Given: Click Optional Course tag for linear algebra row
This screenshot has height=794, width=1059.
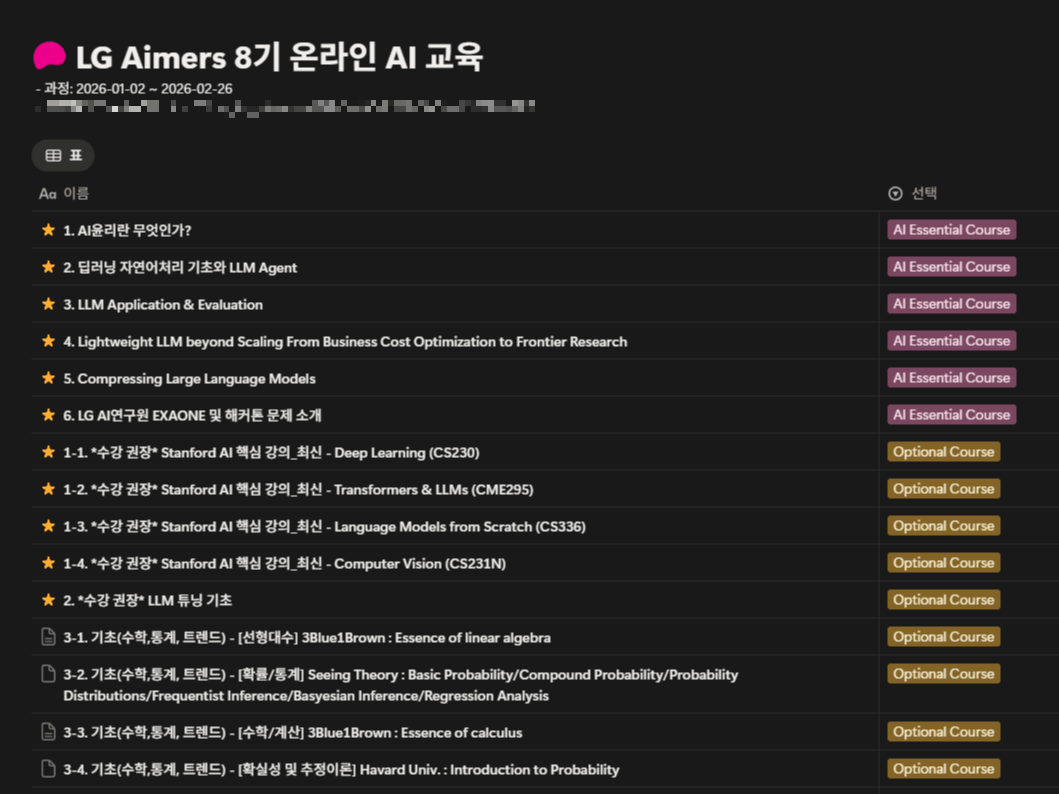Looking at the screenshot, I should point(944,637).
